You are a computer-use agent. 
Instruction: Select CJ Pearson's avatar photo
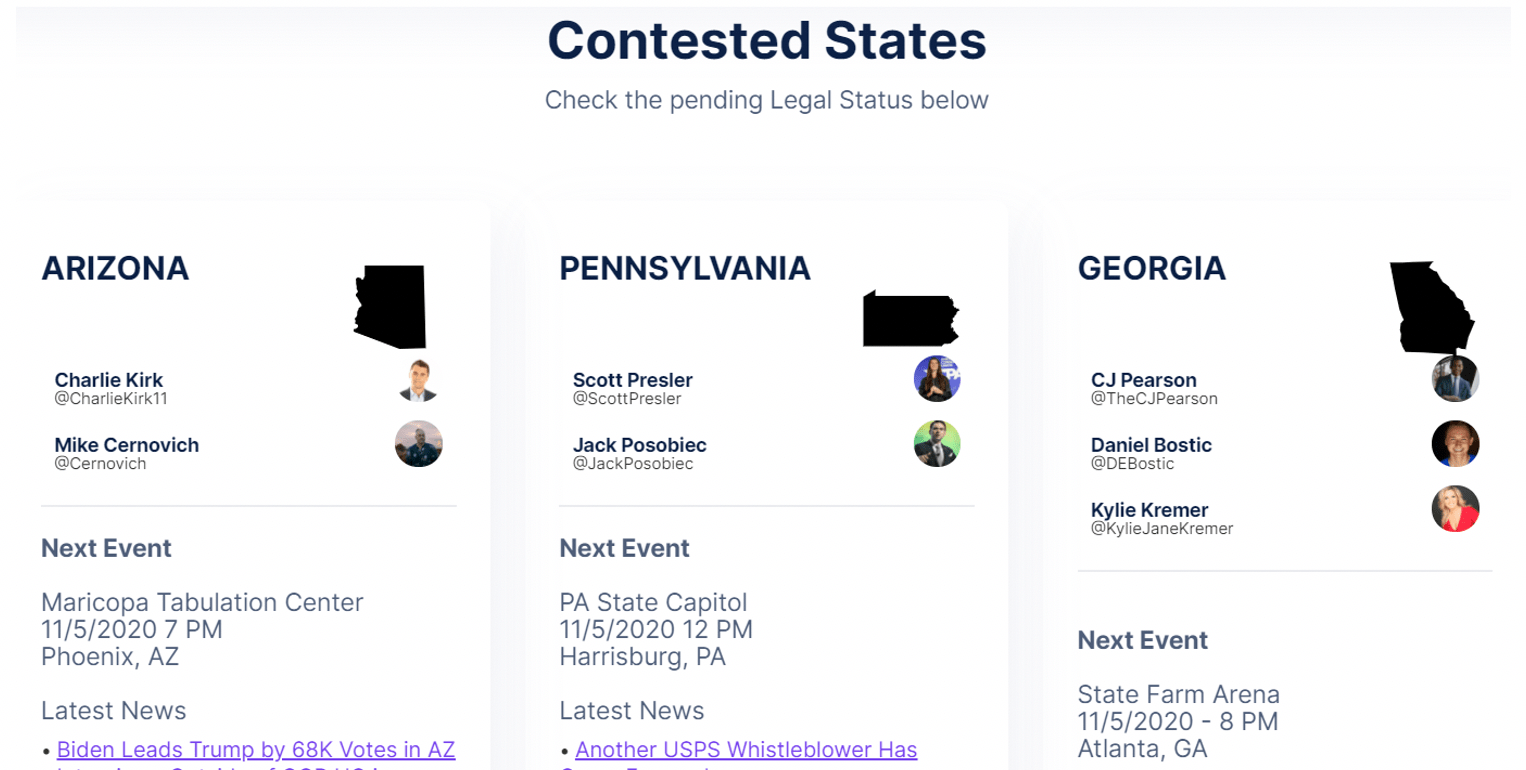pyautogui.click(x=1455, y=380)
